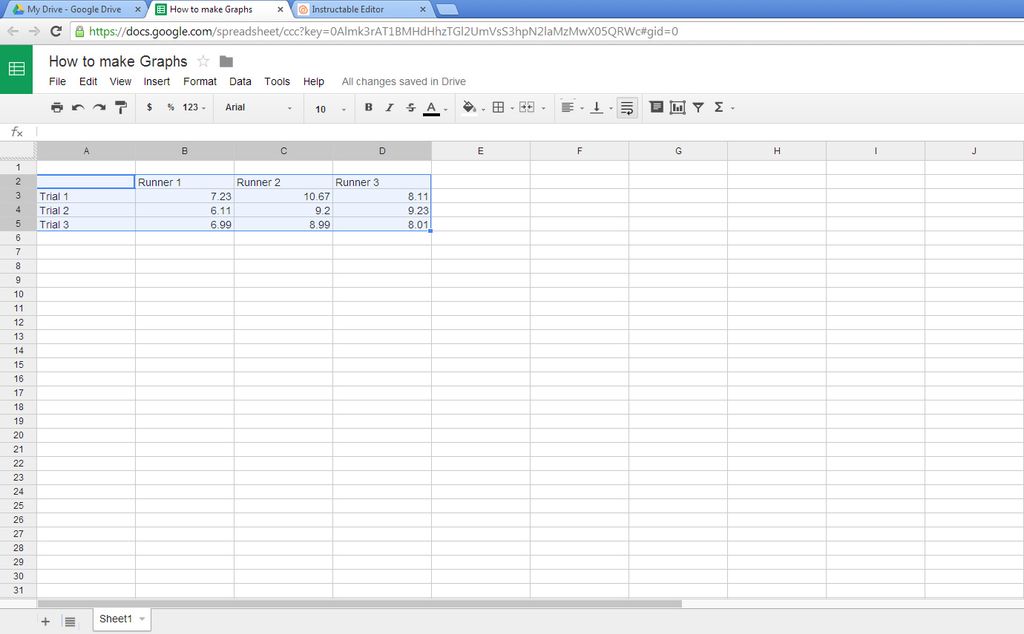Open the vertical align tool
1024x634 pixels.
[596, 108]
